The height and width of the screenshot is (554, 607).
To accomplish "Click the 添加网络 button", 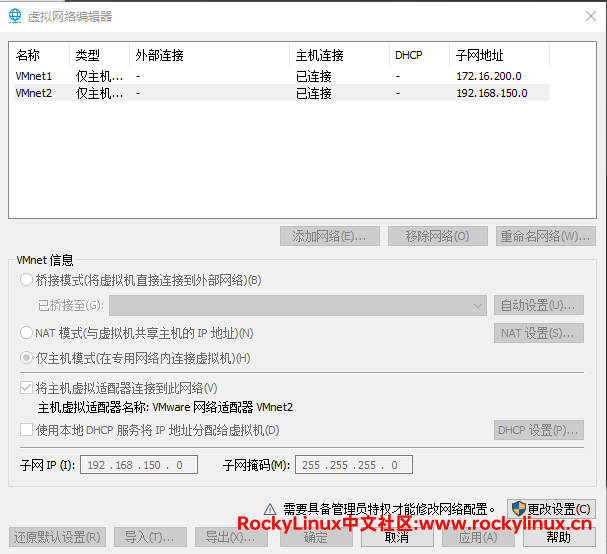I will pos(329,236).
